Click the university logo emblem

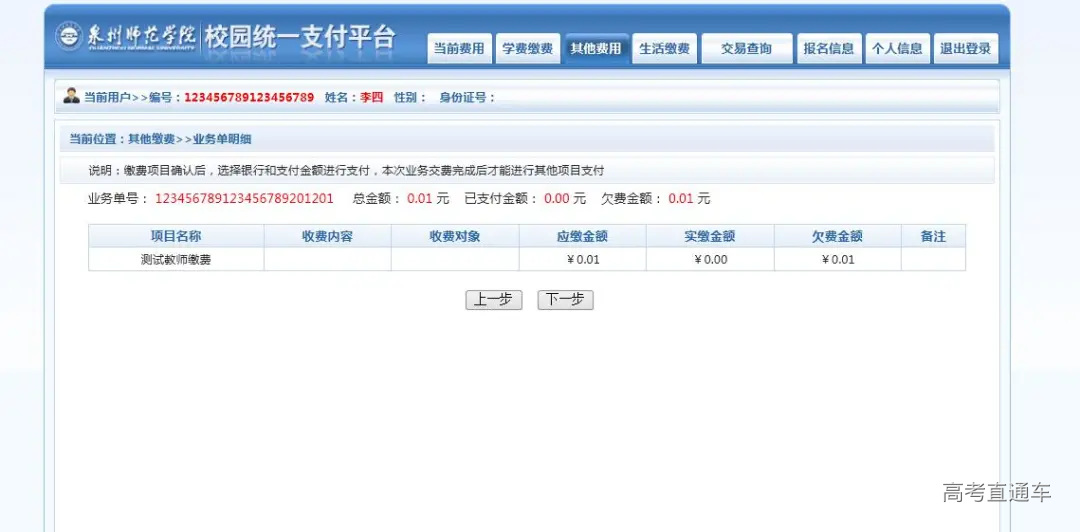click(68, 37)
